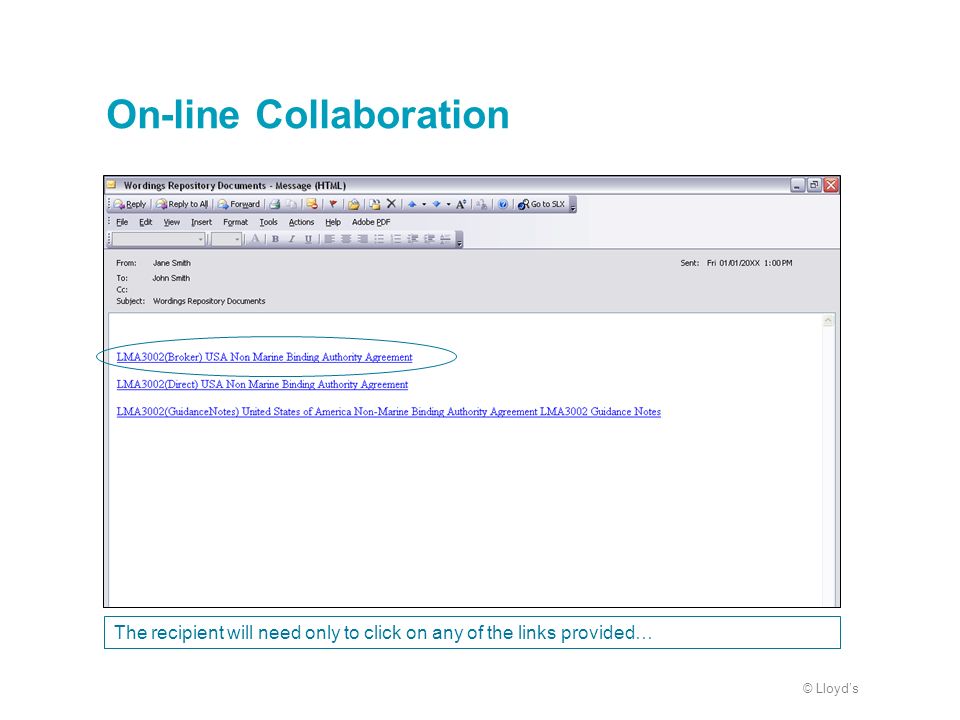The image size is (960, 720).
Task: Open the Edit menu
Action: [x=145, y=222]
